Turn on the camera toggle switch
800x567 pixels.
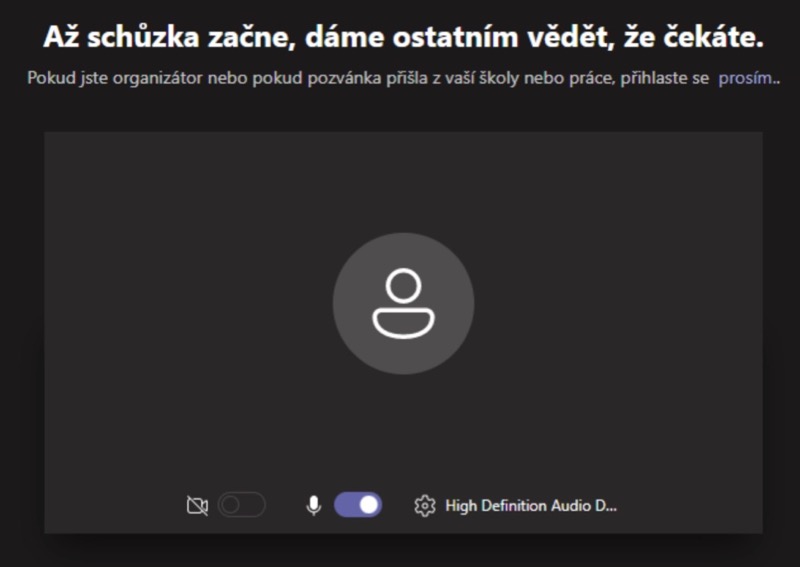tap(242, 505)
